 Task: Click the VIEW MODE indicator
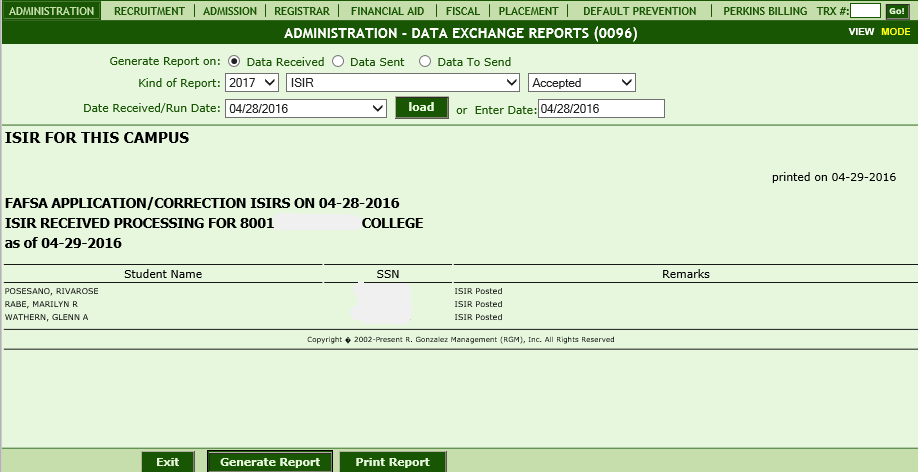coord(879,32)
